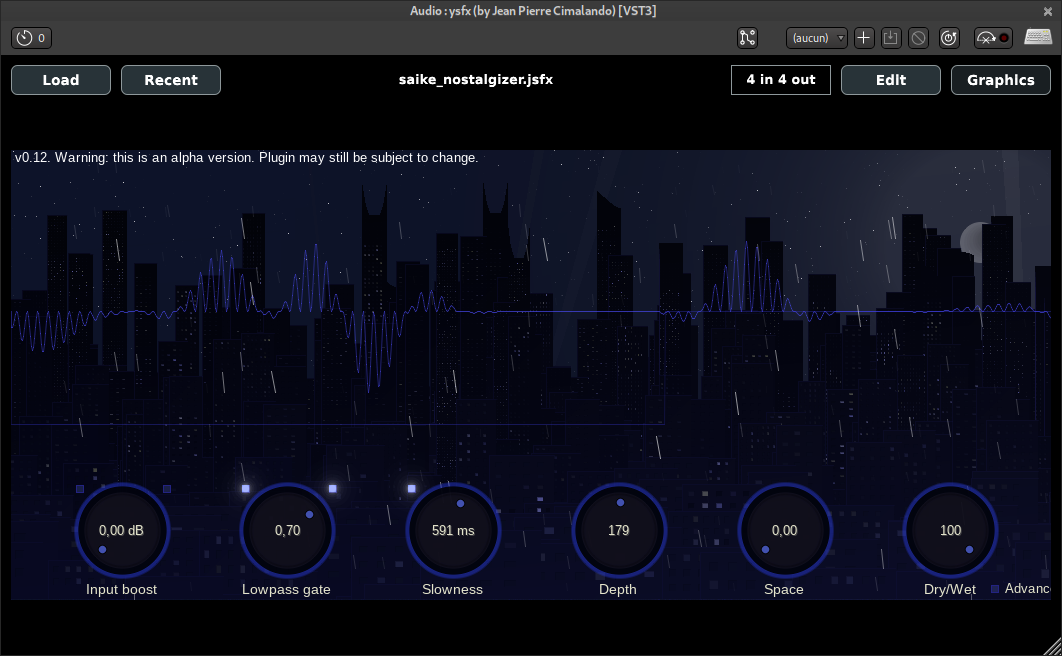The width and height of the screenshot is (1062, 656).
Task: Click the window resize grip corner
Action: 1053,647
